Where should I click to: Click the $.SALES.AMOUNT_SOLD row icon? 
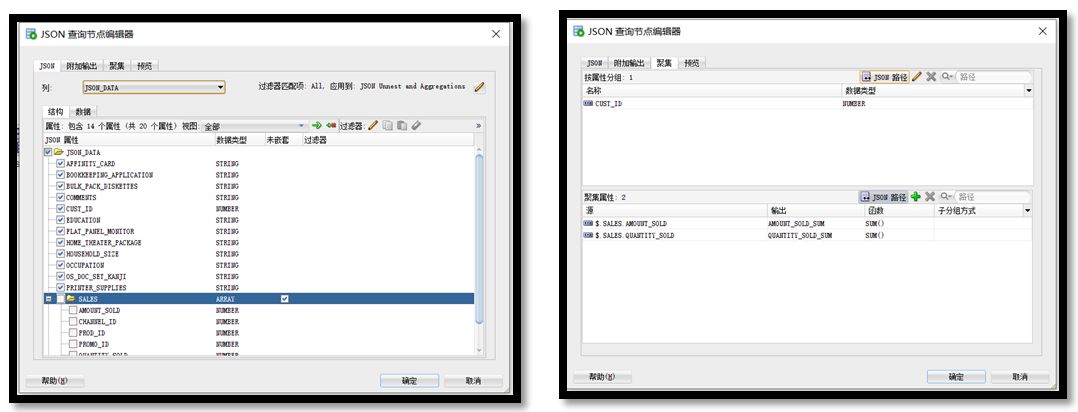click(588, 224)
